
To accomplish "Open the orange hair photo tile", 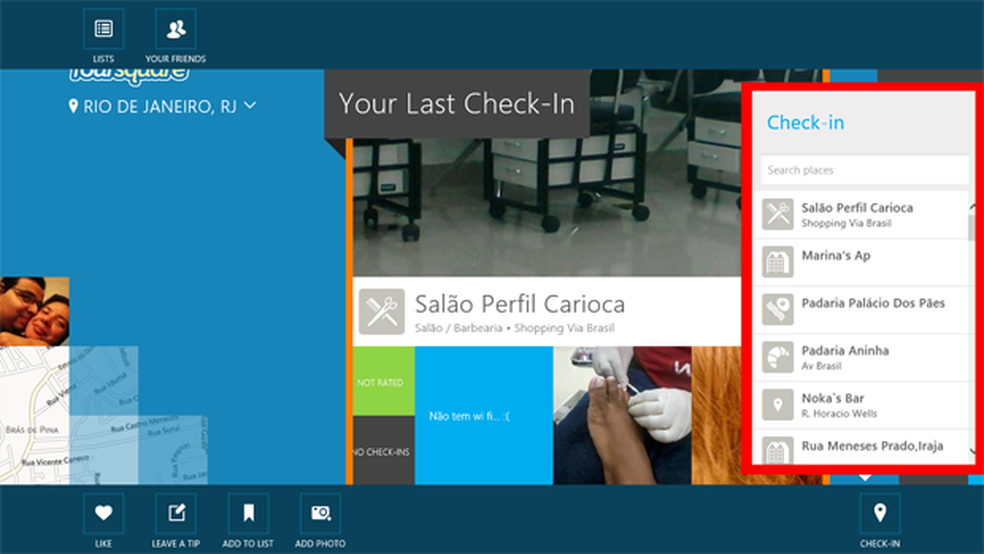I will point(717,415).
